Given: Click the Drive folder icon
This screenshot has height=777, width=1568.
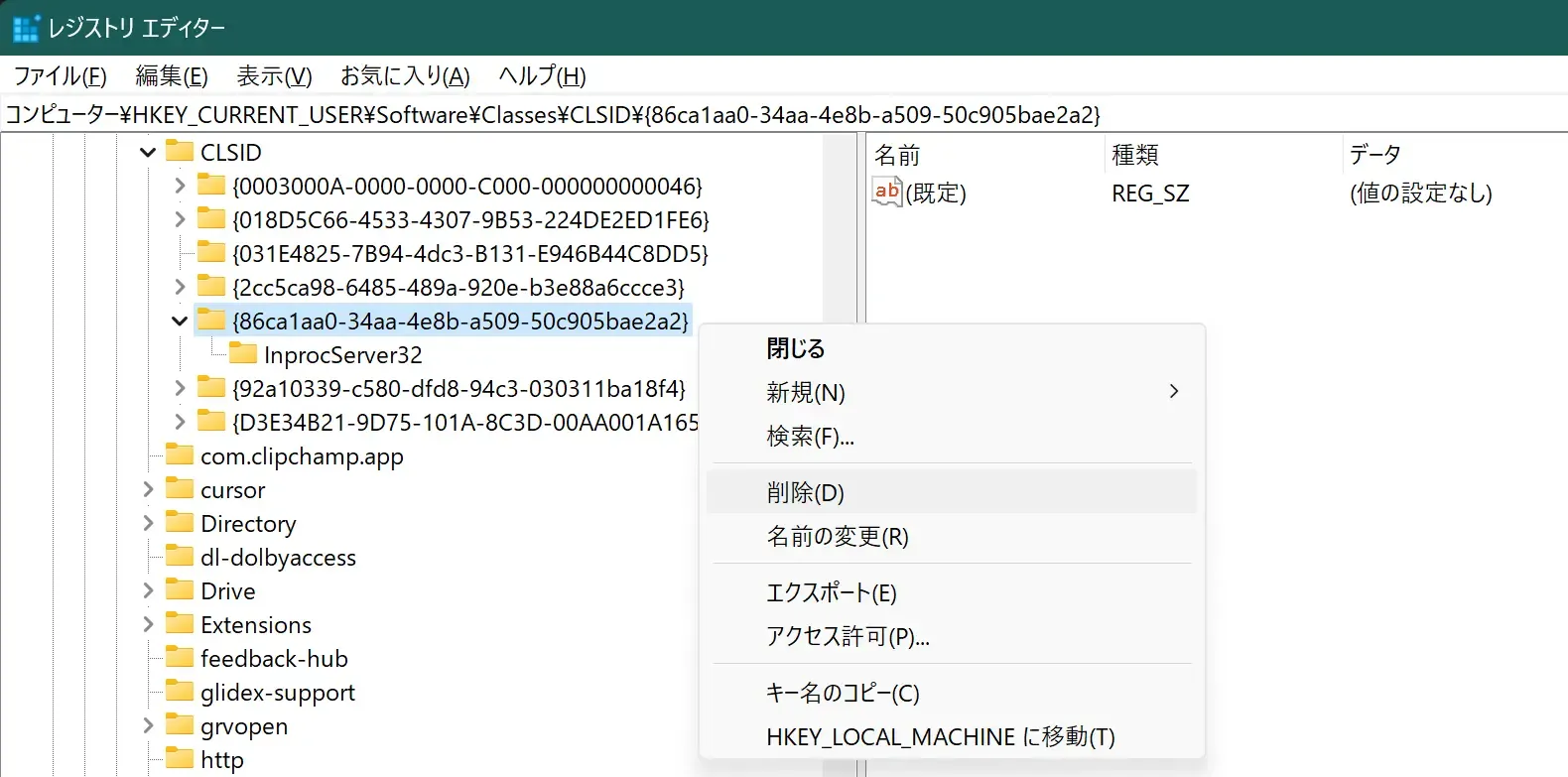Looking at the screenshot, I should [180, 589].
